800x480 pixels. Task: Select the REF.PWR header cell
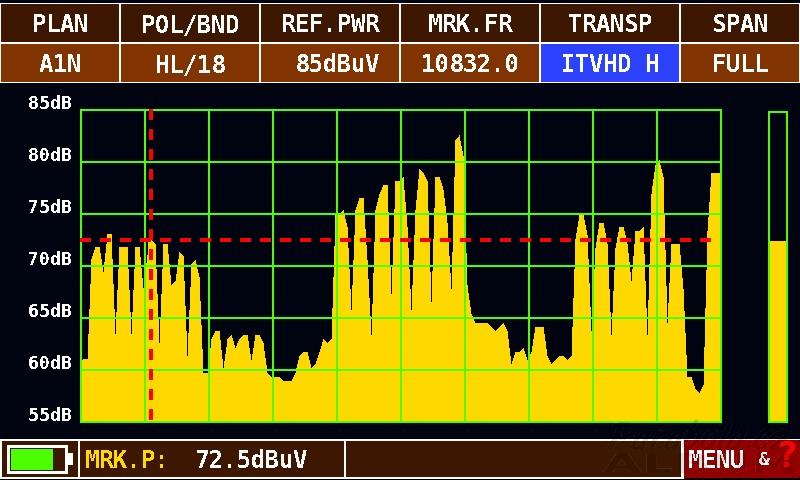click(330, 23)
